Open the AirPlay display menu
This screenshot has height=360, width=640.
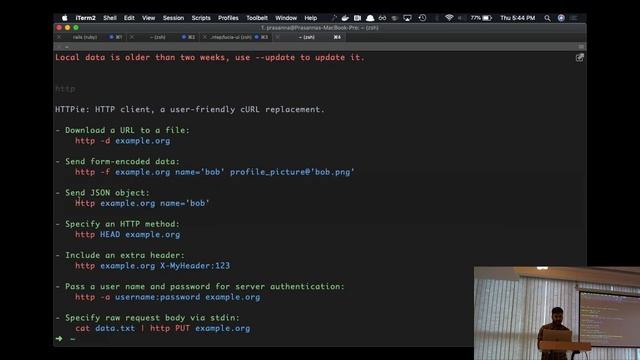(407, 18)
